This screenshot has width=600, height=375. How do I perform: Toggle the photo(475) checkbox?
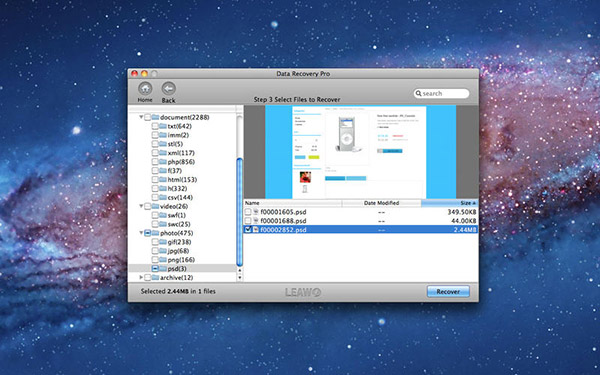(x=147, y=233)
